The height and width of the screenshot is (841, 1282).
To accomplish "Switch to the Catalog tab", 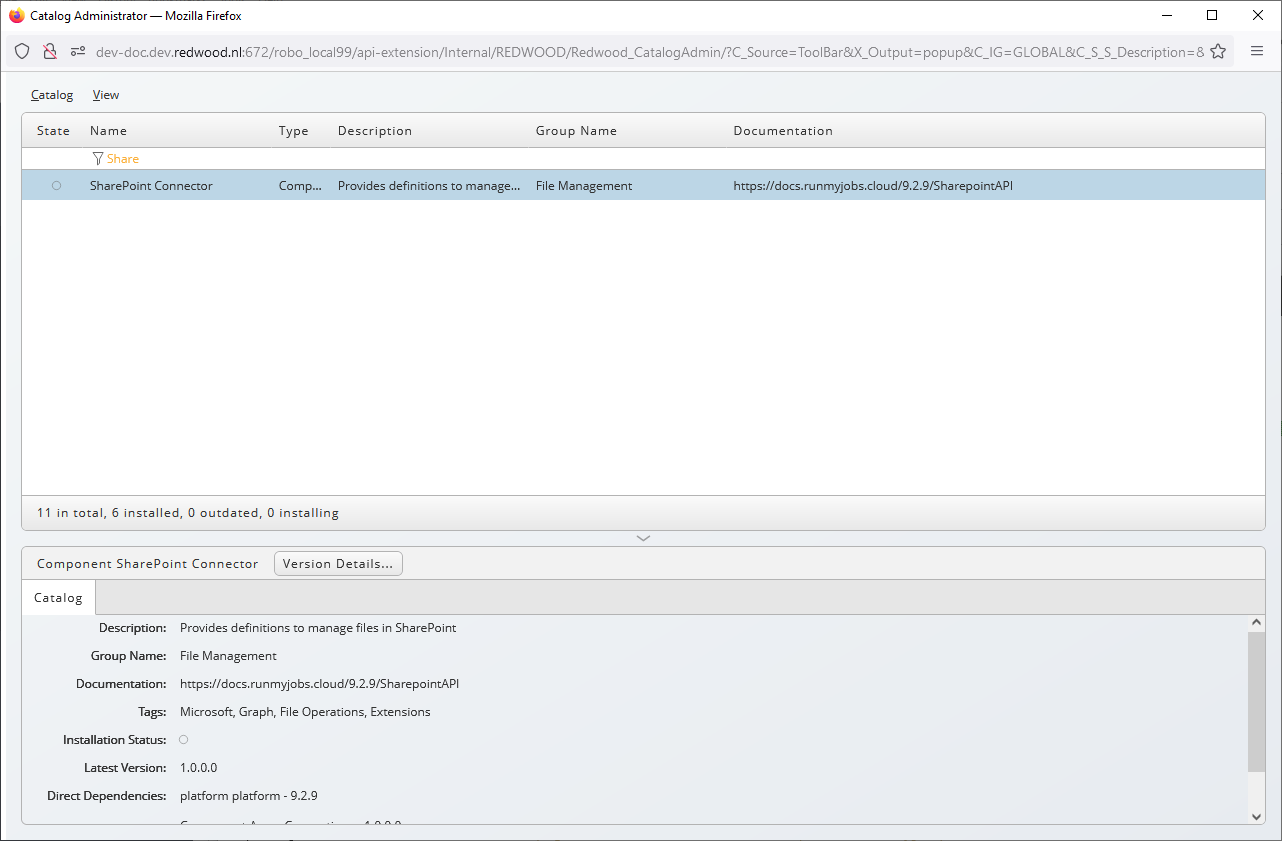I will click(58, 597).
